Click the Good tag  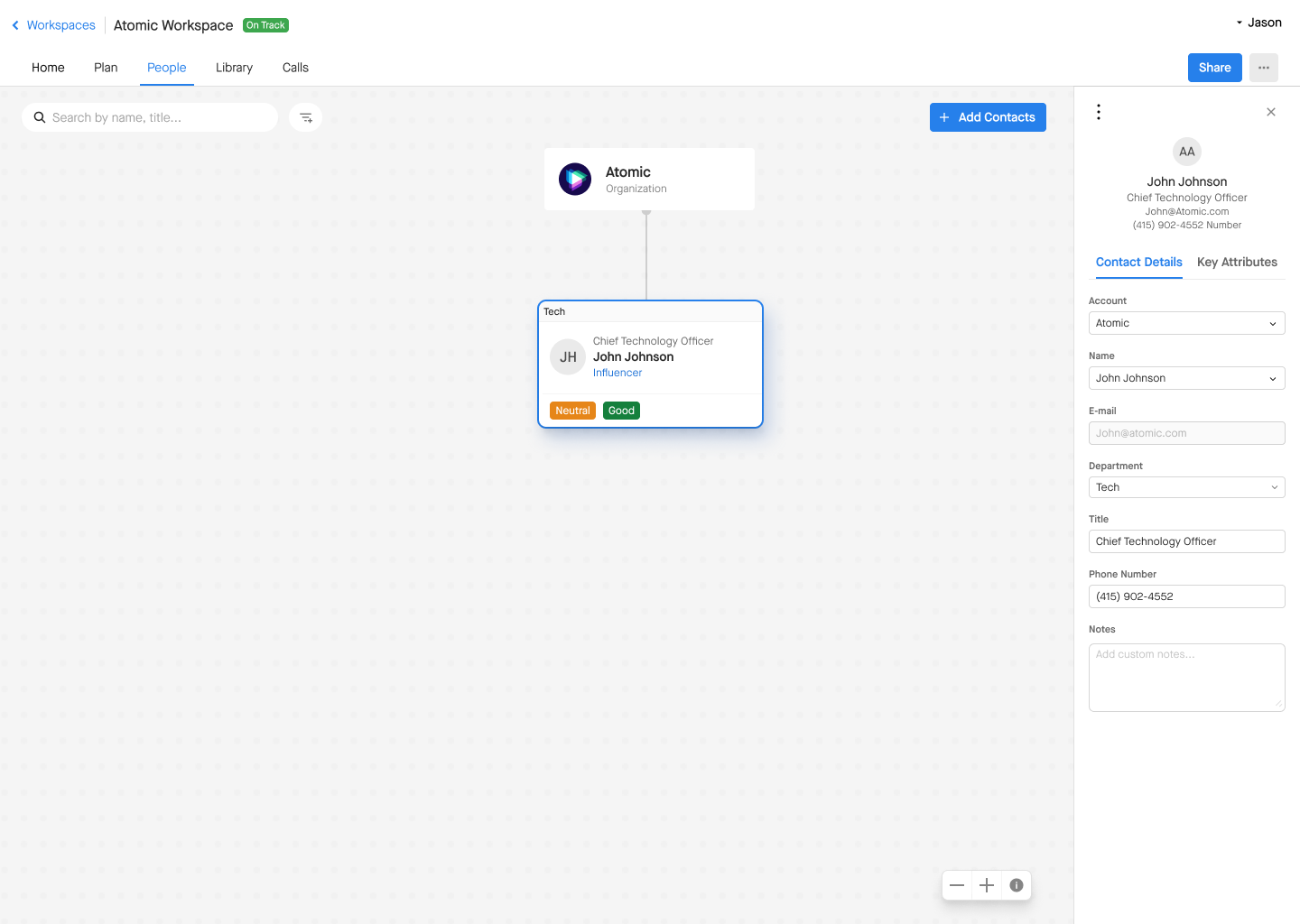tap(621, 411)
